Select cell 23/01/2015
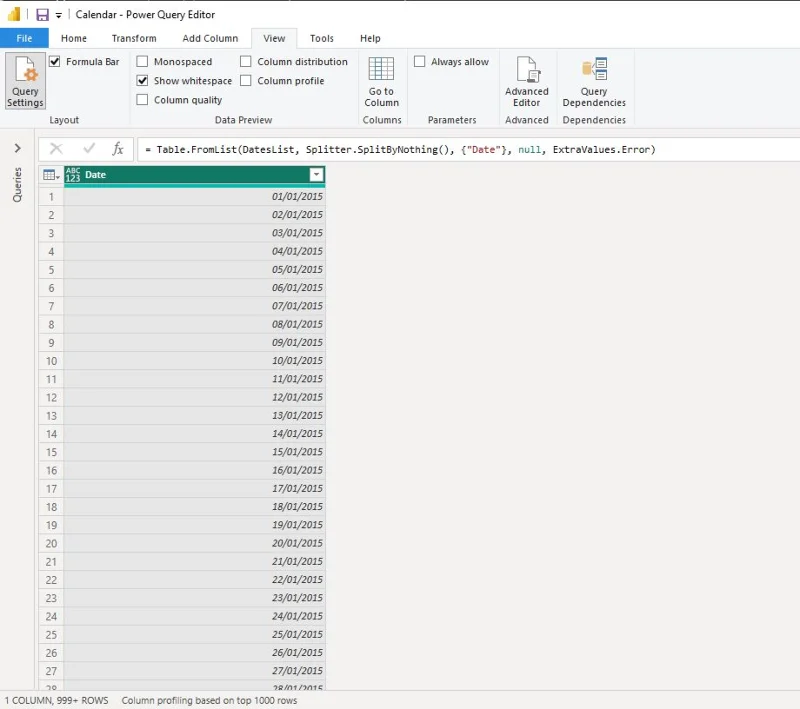The width and height of the screenshot is (800, 709). [x=194, y=598]
